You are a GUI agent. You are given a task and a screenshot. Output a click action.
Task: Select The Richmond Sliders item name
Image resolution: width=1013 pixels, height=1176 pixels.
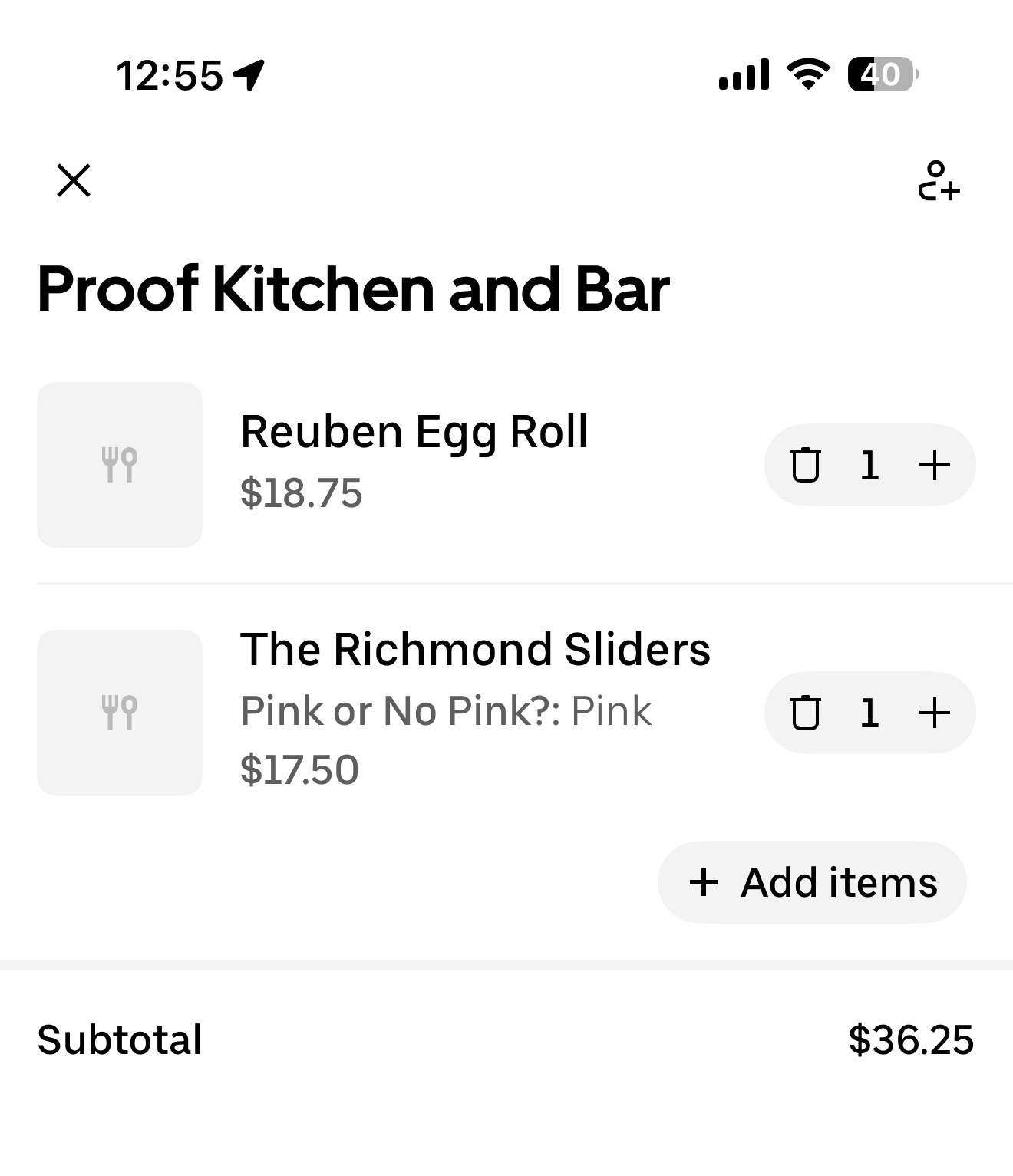[475, 650]
